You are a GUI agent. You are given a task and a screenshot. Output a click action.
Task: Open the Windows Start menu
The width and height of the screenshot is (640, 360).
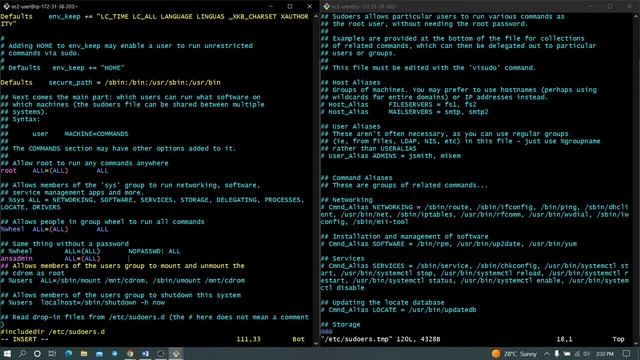(7, 353)
